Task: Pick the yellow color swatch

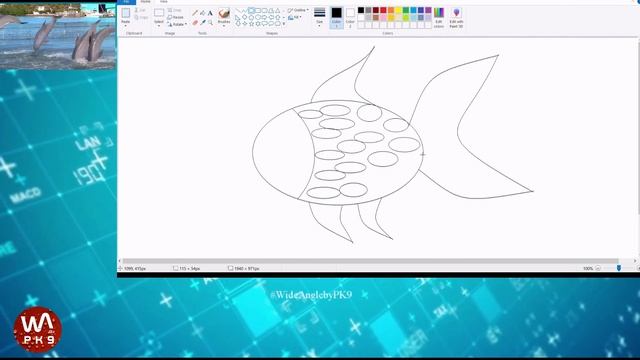Action: (x=398, y=11)
